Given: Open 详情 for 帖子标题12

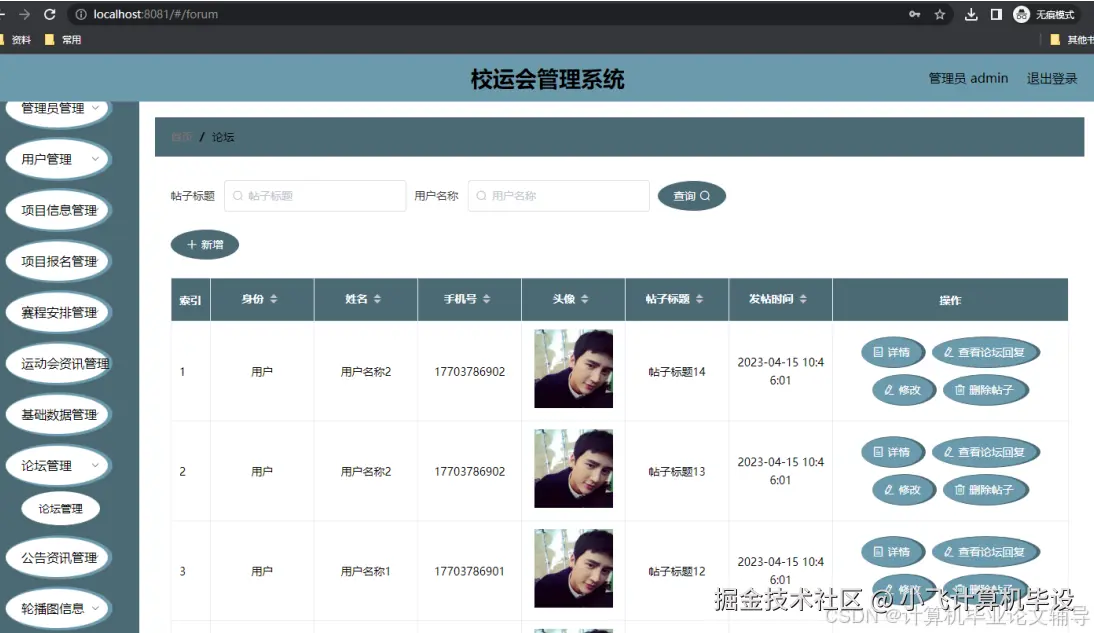Looking at the screenshot, I should tap(892, 552).
